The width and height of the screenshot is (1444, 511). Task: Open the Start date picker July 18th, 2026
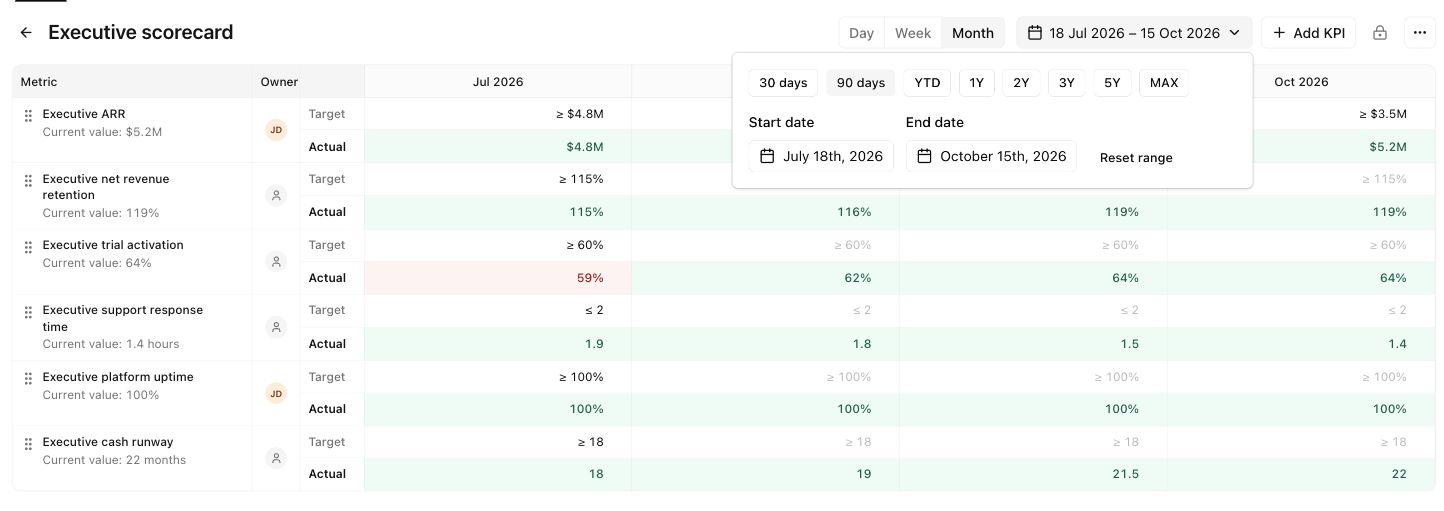[x=821, y=156]
